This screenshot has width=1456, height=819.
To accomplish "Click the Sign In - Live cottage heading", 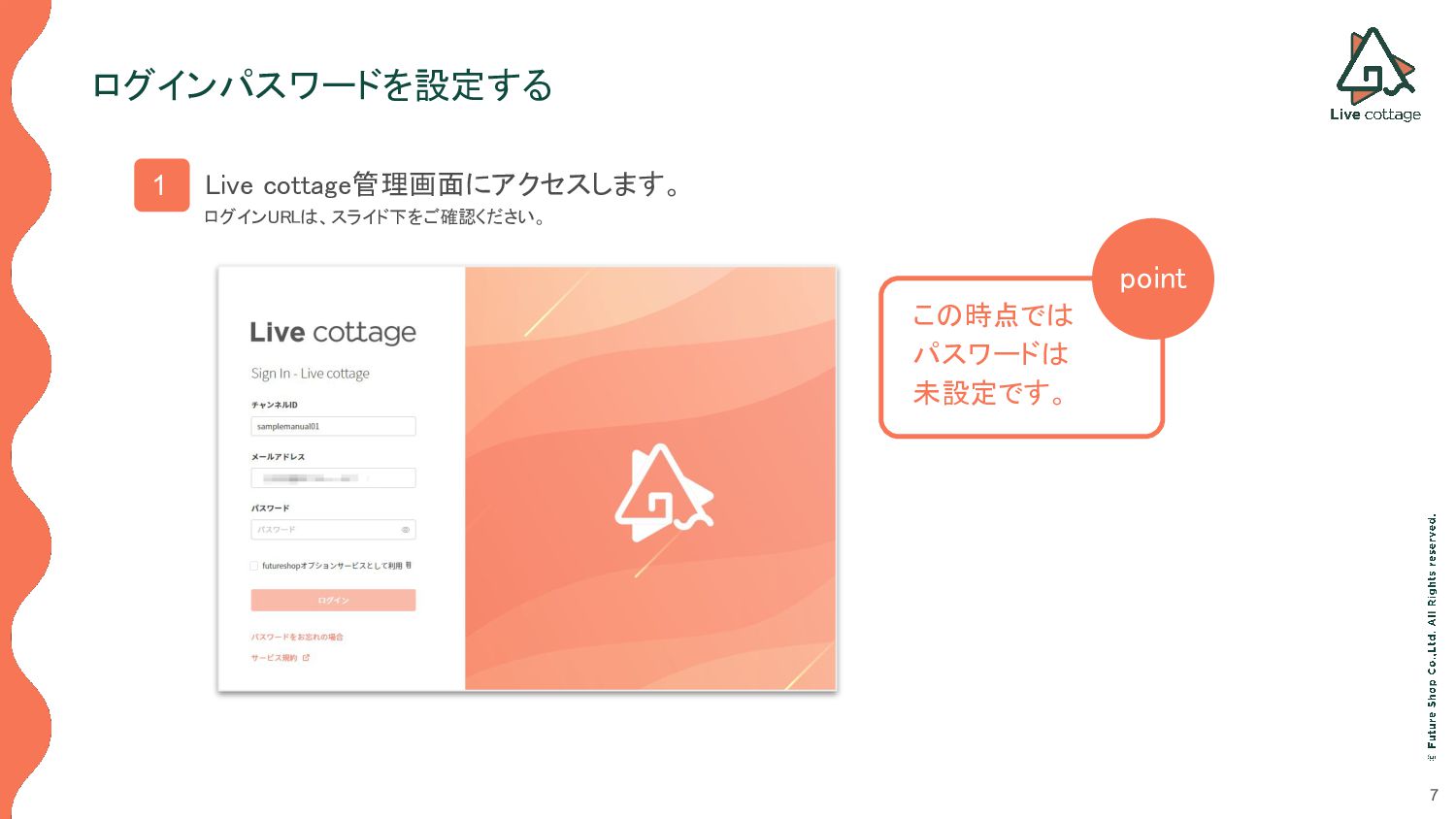I will tap(311, 374).
